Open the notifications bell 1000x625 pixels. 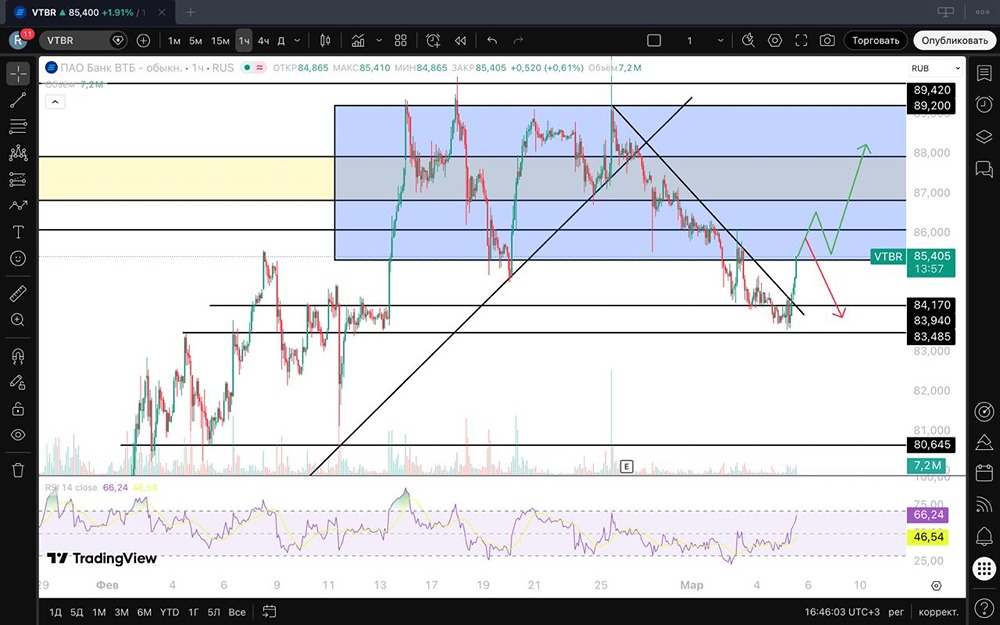coord(984,536)
